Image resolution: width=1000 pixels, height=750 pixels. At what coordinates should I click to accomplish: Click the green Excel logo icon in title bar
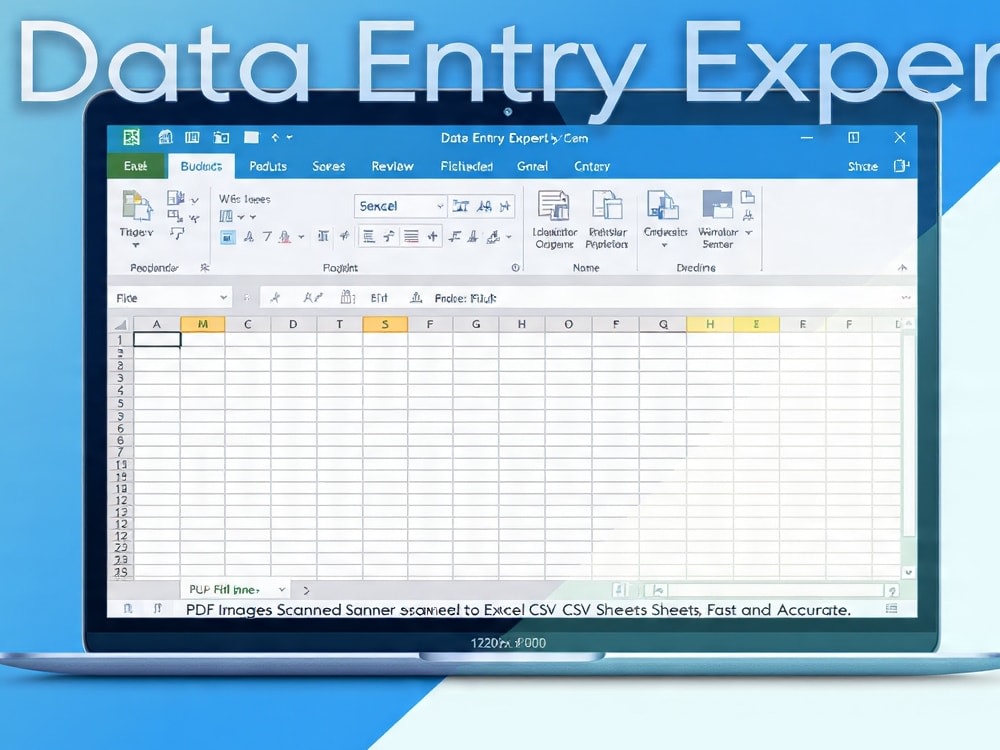[x=132, y=137]
